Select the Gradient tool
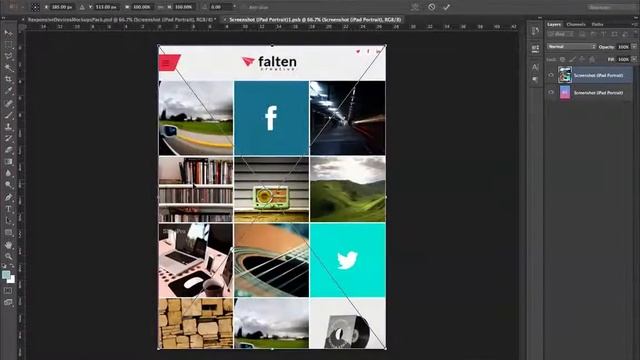640x360 pixels. (x=8, y=162)
